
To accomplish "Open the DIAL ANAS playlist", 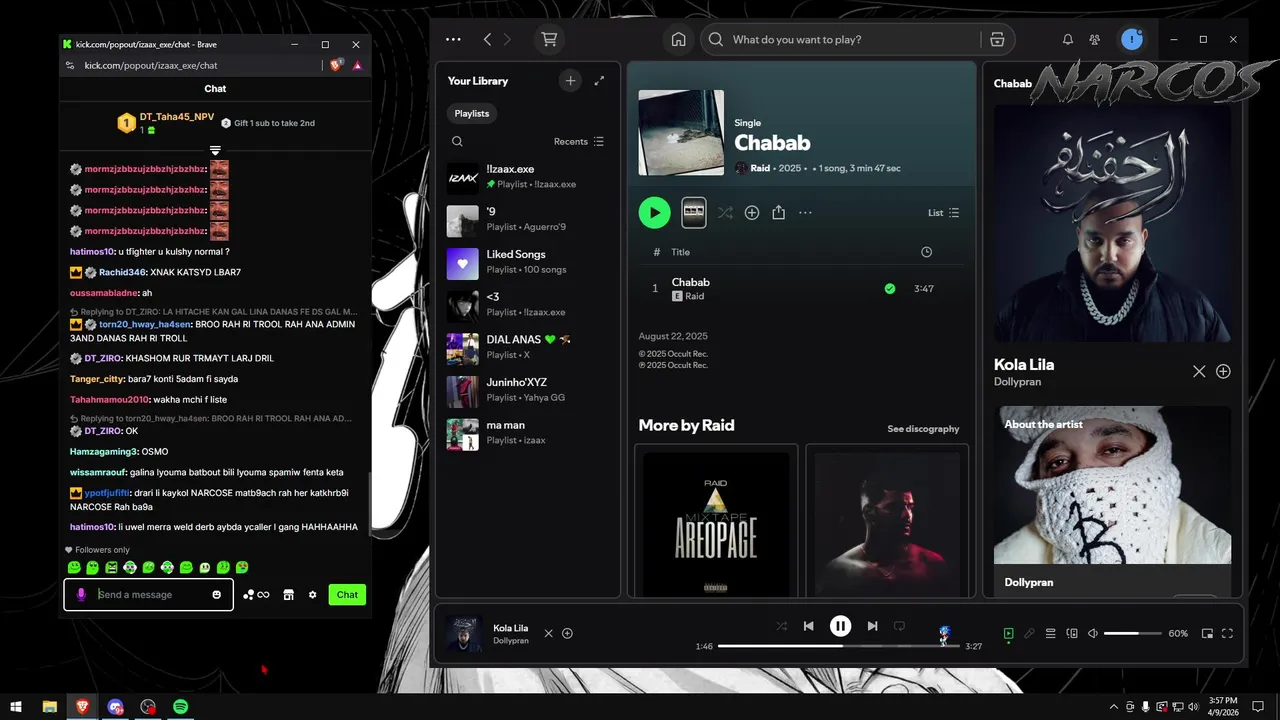I will [x=527, y=347].
